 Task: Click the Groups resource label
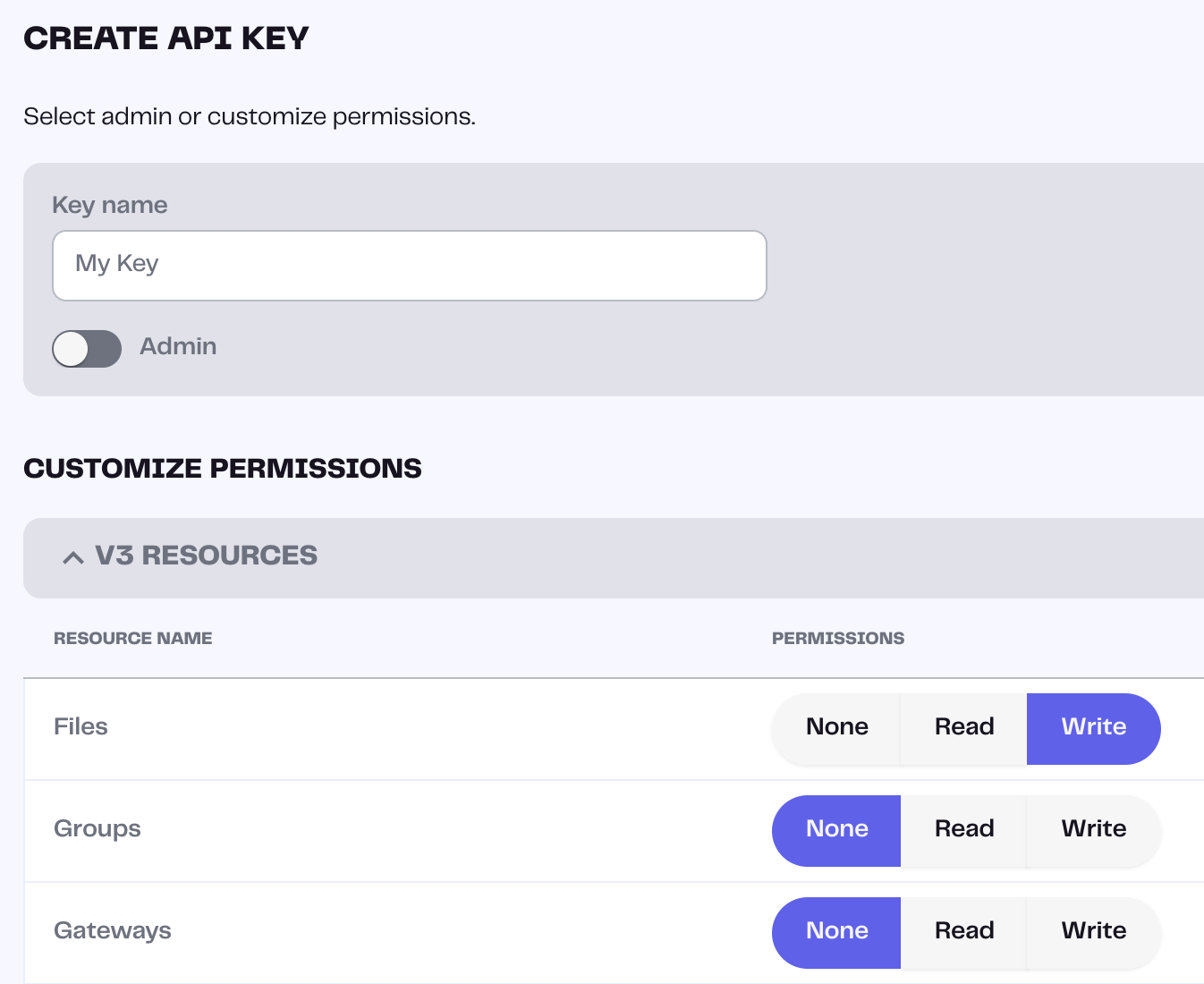[x=97, y=829]
